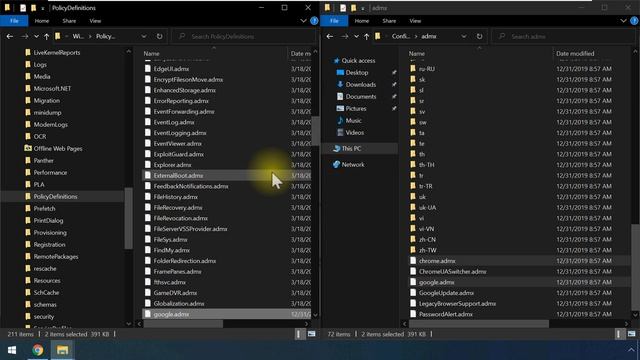The height and width of the screenshot is (360, 640).
Task: Select FolderRedirection.admx file
Action: (185, 261)
